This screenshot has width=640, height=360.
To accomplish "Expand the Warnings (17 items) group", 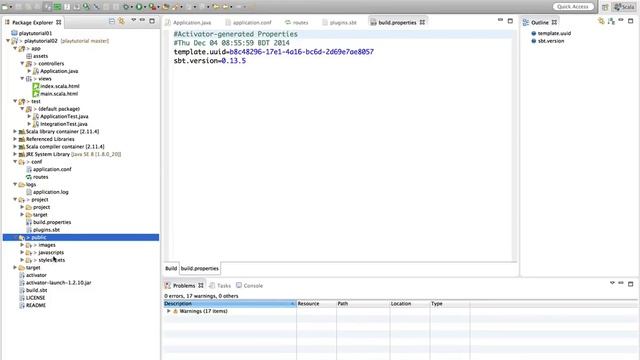I will (x=169, y=311).
